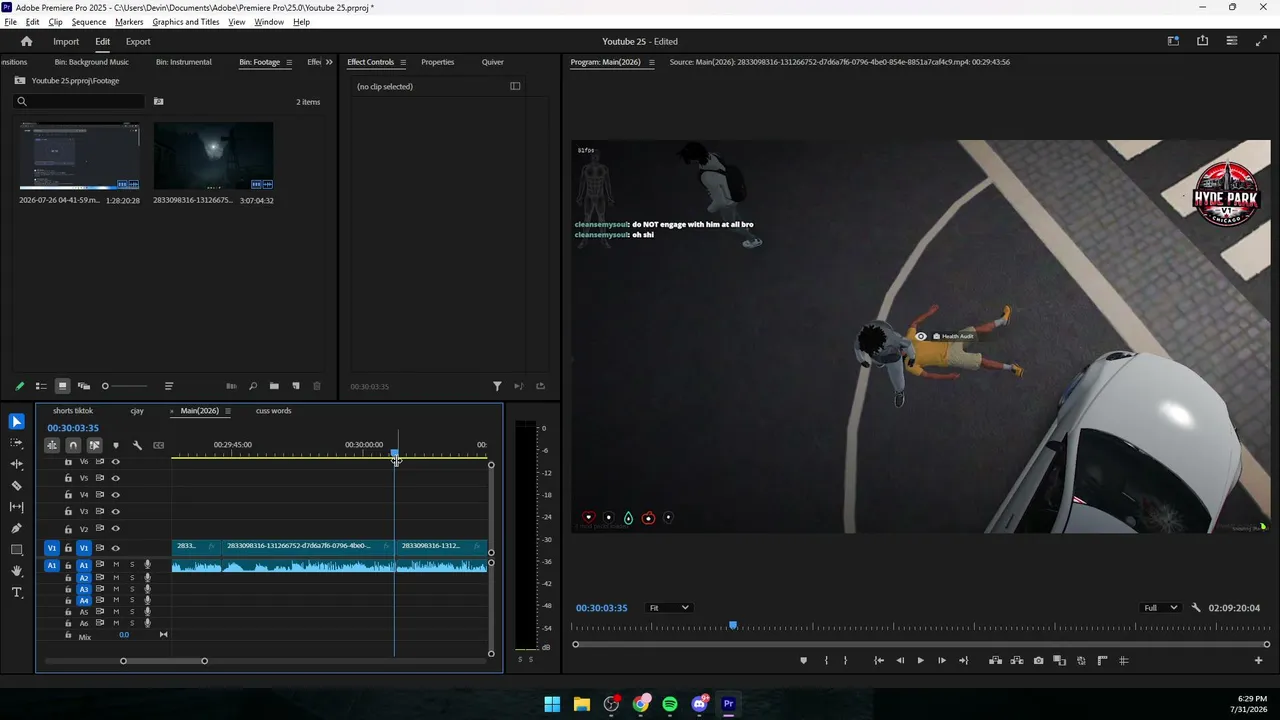Click the Automate to Sequence icon
This screenshot has height=720, width=1280.
231,386
